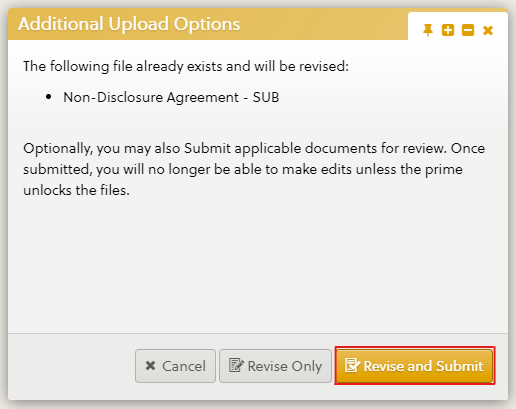The height and width of the screenshot is (409, 516).
Task: Pin the Additional Upload Options dialog
Action: (428, 30)
